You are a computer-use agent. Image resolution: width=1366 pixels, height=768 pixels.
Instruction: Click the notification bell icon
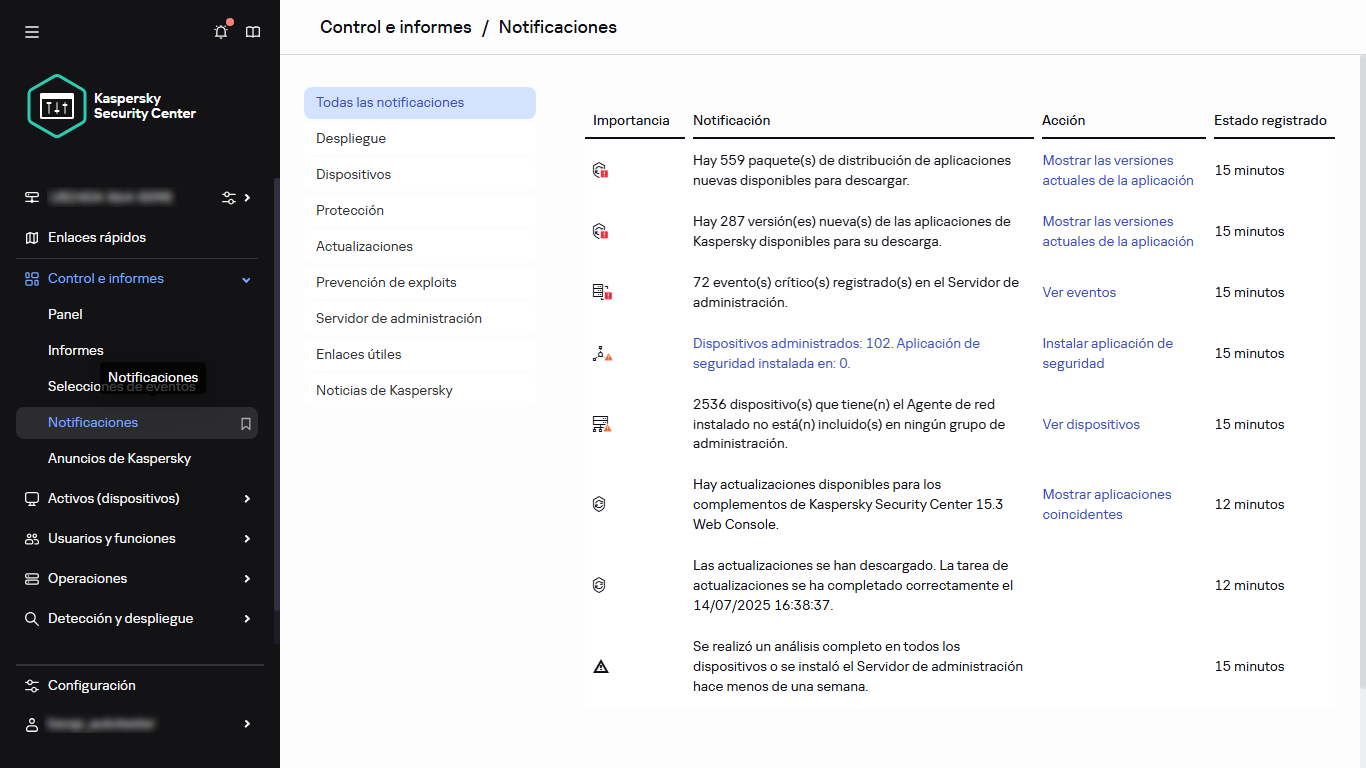tap(221, 32)
